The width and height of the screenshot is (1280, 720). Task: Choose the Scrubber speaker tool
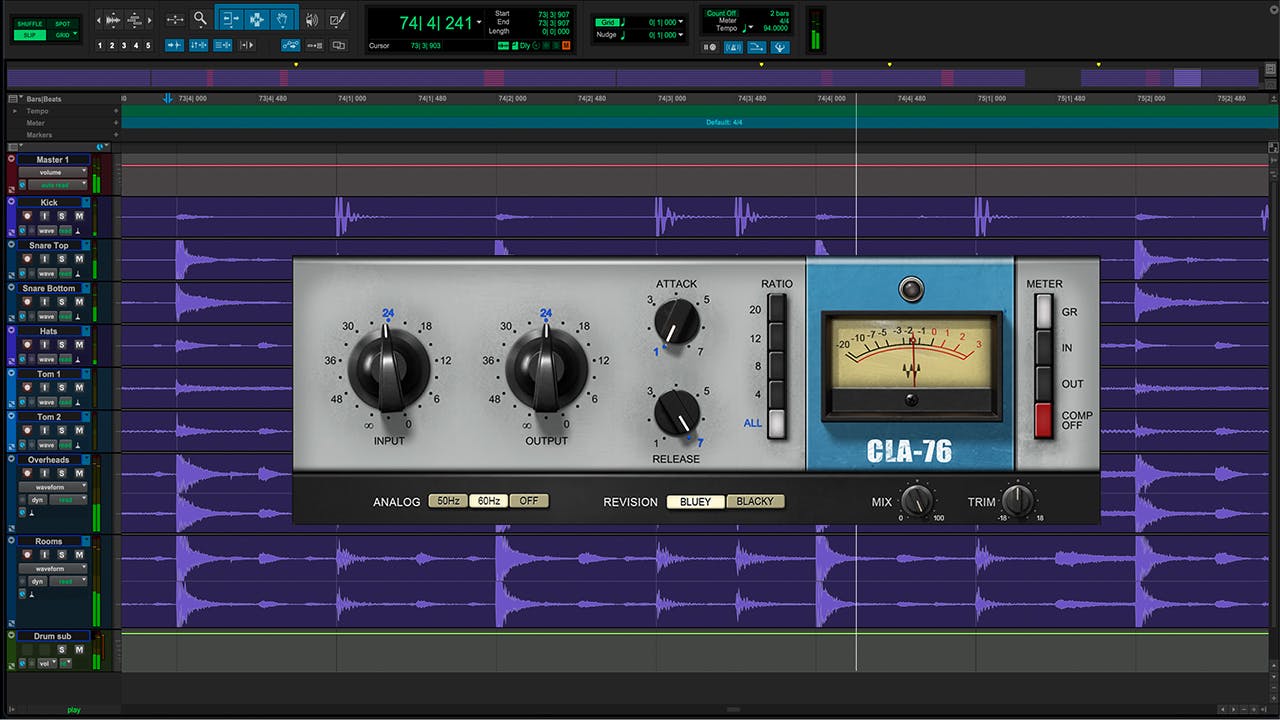pyautogui.click(x=312, y=19)
